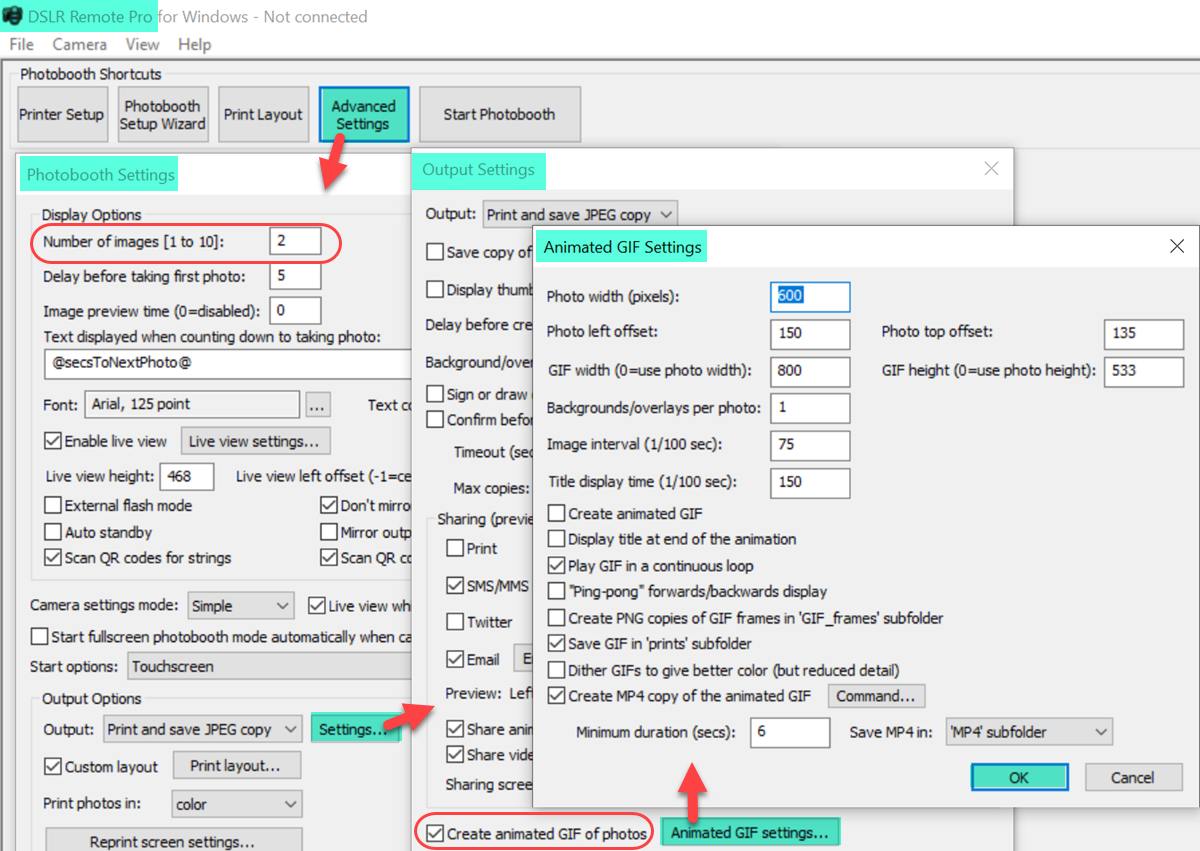This screenshot has height=851, width=1200.
Task: Click the Advanced Settings button
Action: click(x=363, y=114)
